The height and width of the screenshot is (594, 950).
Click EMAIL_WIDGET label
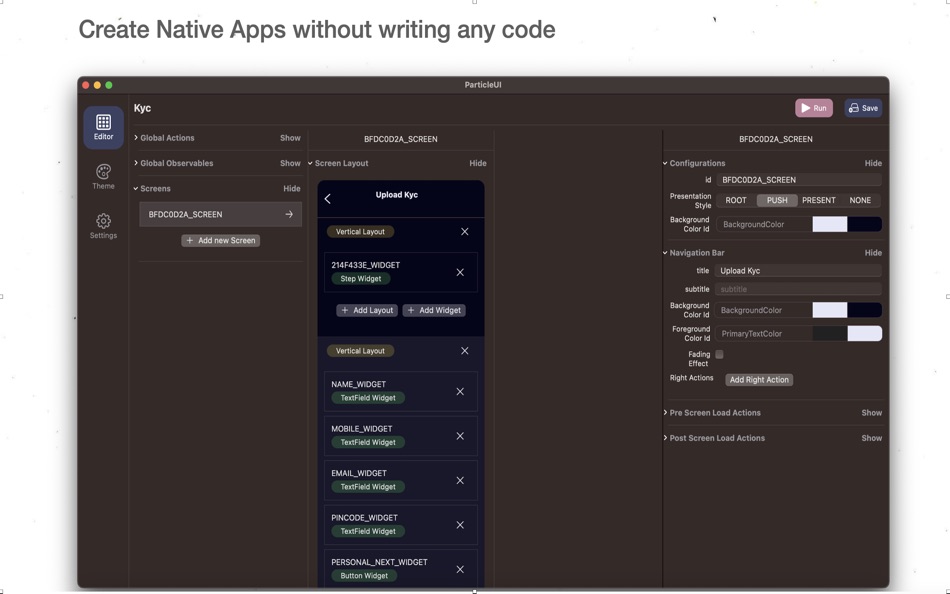pyautogui.click(x=359, y=473)
